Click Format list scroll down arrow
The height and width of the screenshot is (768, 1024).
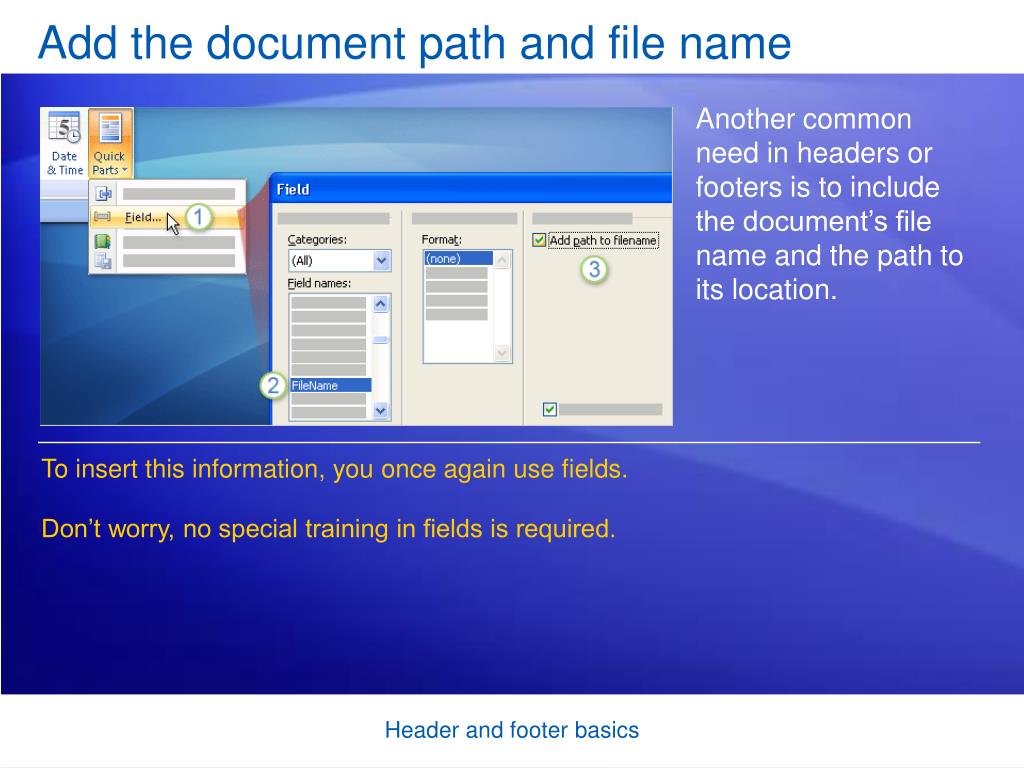tap(502, 353)
